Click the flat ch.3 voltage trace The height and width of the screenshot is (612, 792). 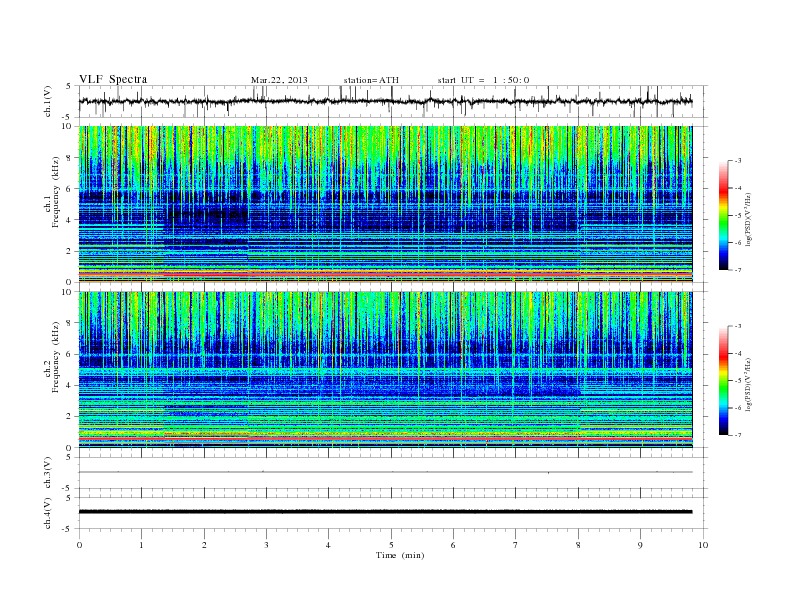[385, 472]
